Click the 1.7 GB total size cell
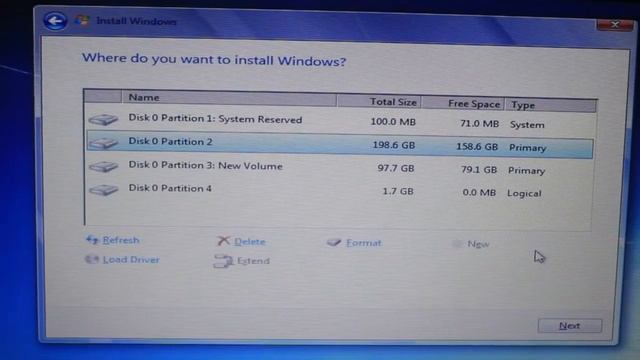 (398, 191)
